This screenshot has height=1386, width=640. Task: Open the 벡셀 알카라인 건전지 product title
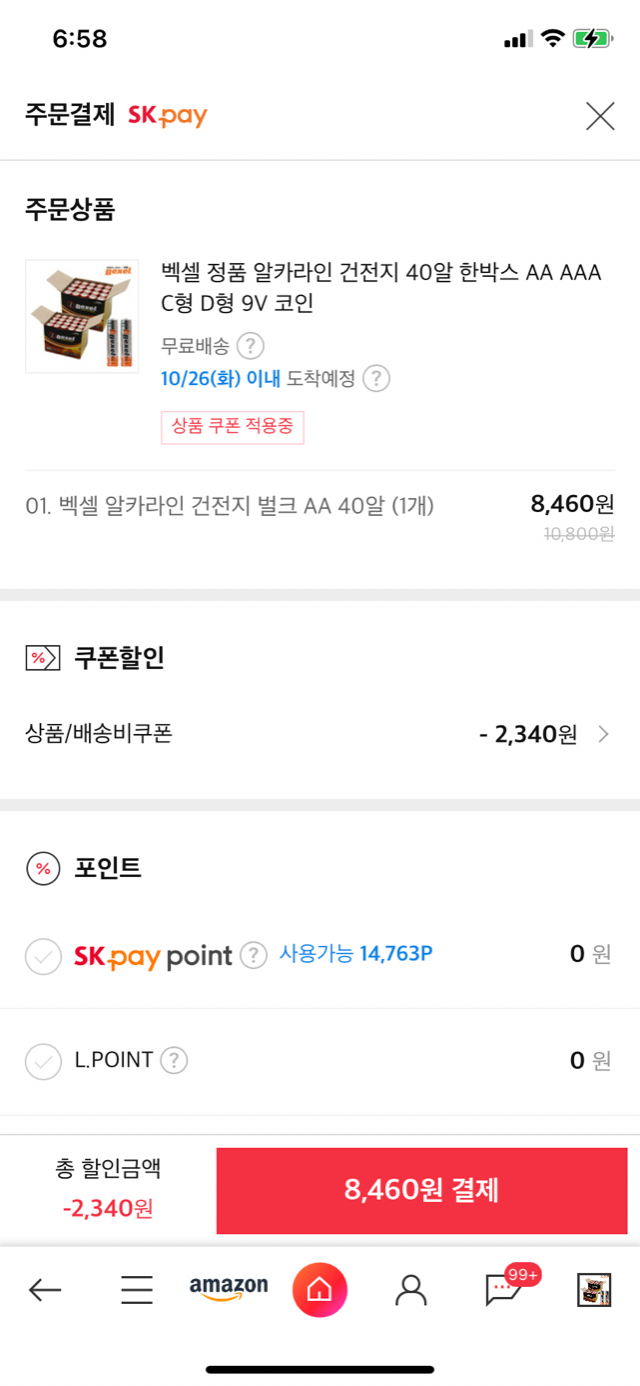click(x=382, y=288)
